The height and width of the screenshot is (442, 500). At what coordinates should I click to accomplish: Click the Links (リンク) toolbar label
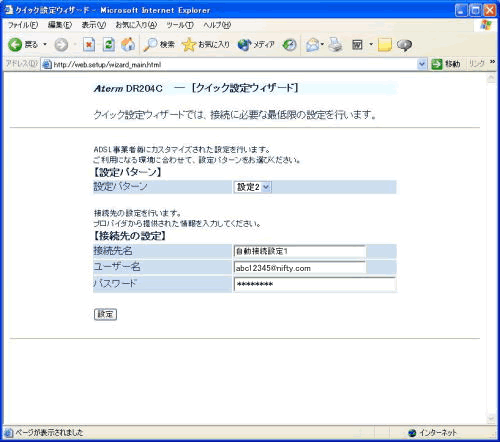[x=477, y=63]
